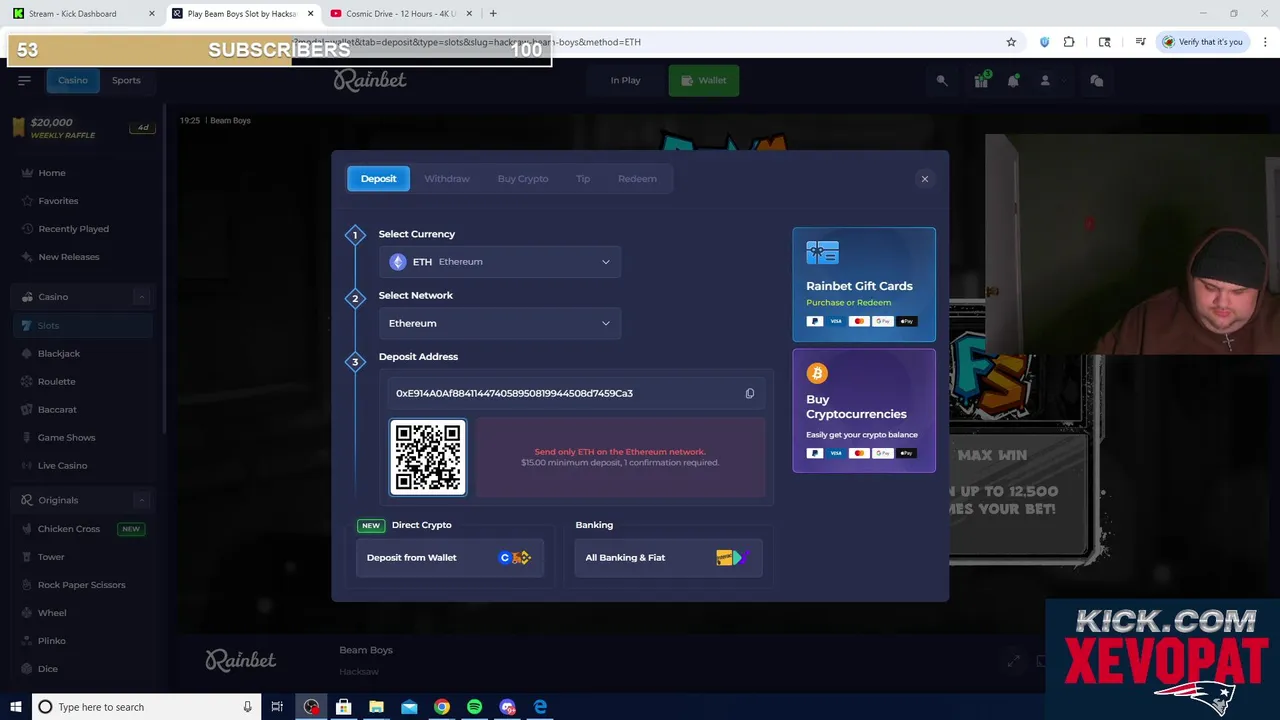Collapse the Originals sidebar section
Image resolution: width=1280 pixels, height=720 pixels.
click(x=141, y=500)
